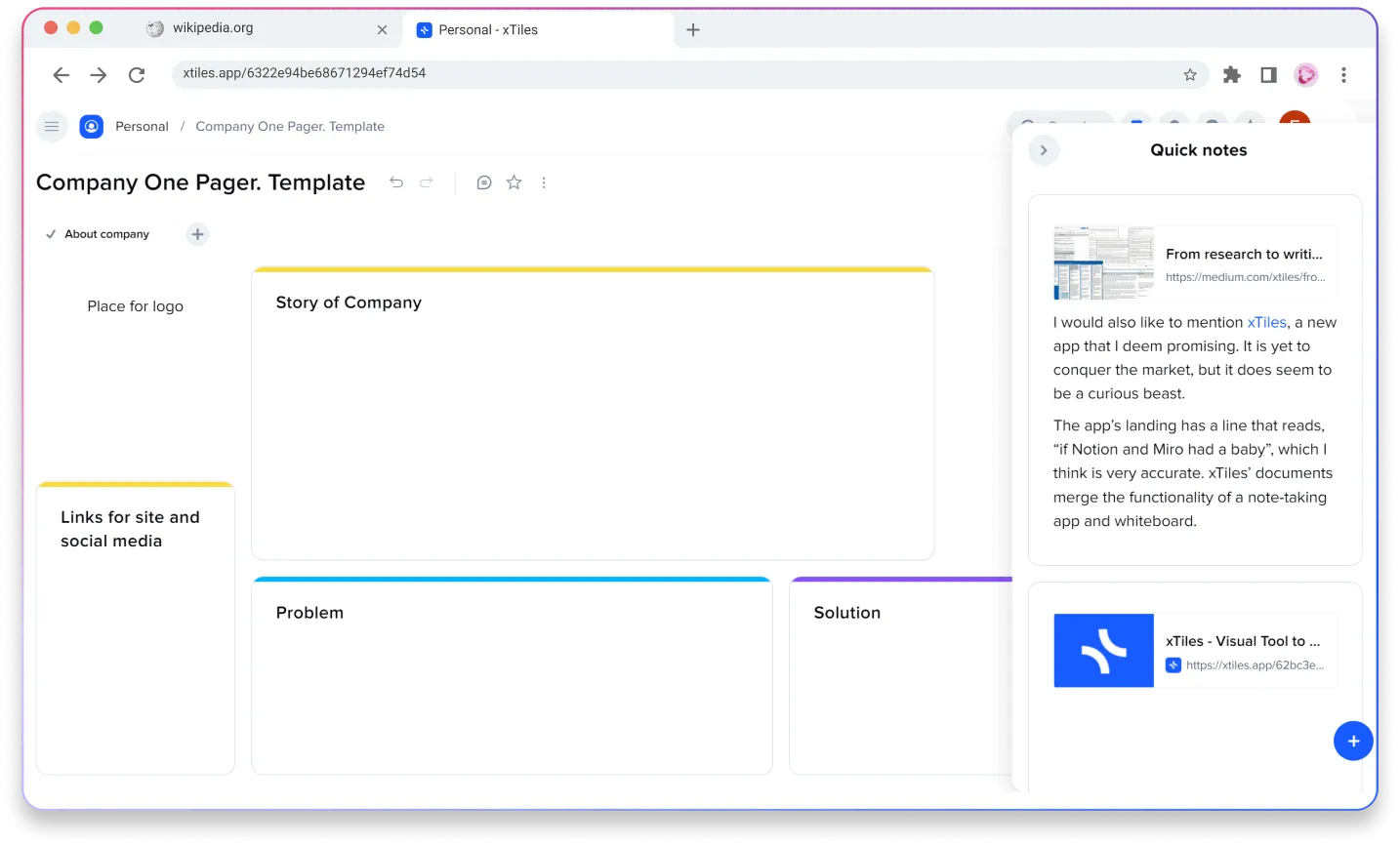Select the About company page tab

98,234
